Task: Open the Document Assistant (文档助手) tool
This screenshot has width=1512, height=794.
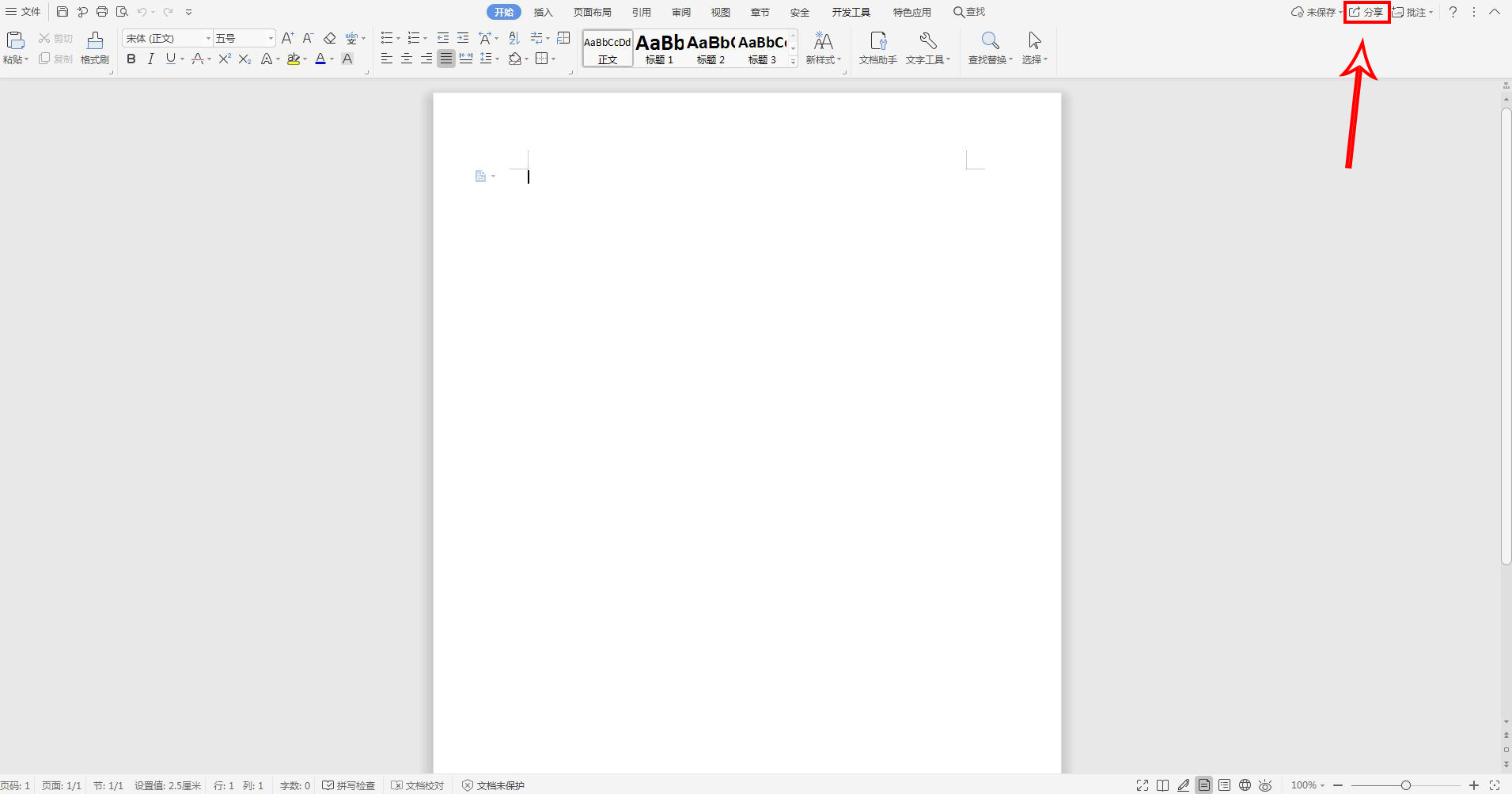Action: point(877,47)
